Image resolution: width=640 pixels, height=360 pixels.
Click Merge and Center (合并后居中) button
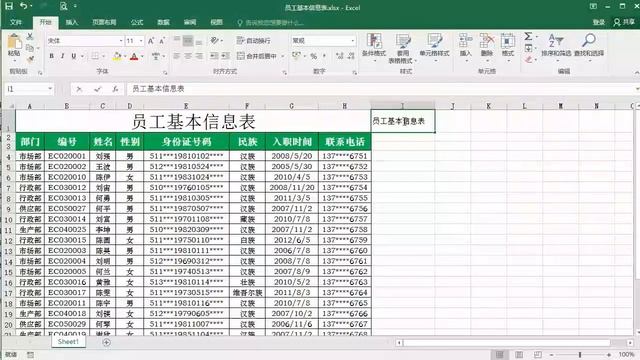pos(257,56)
